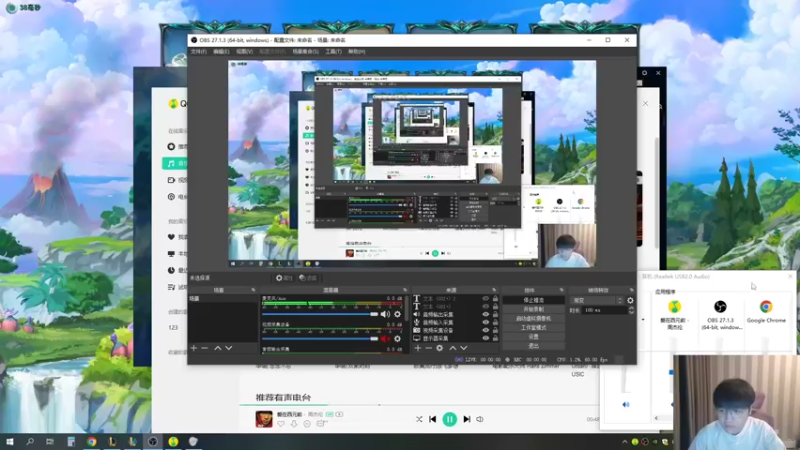800x450 pixels.
Task: Move source down in sources list
Action: pyautogui.click(x=464, y=348)
